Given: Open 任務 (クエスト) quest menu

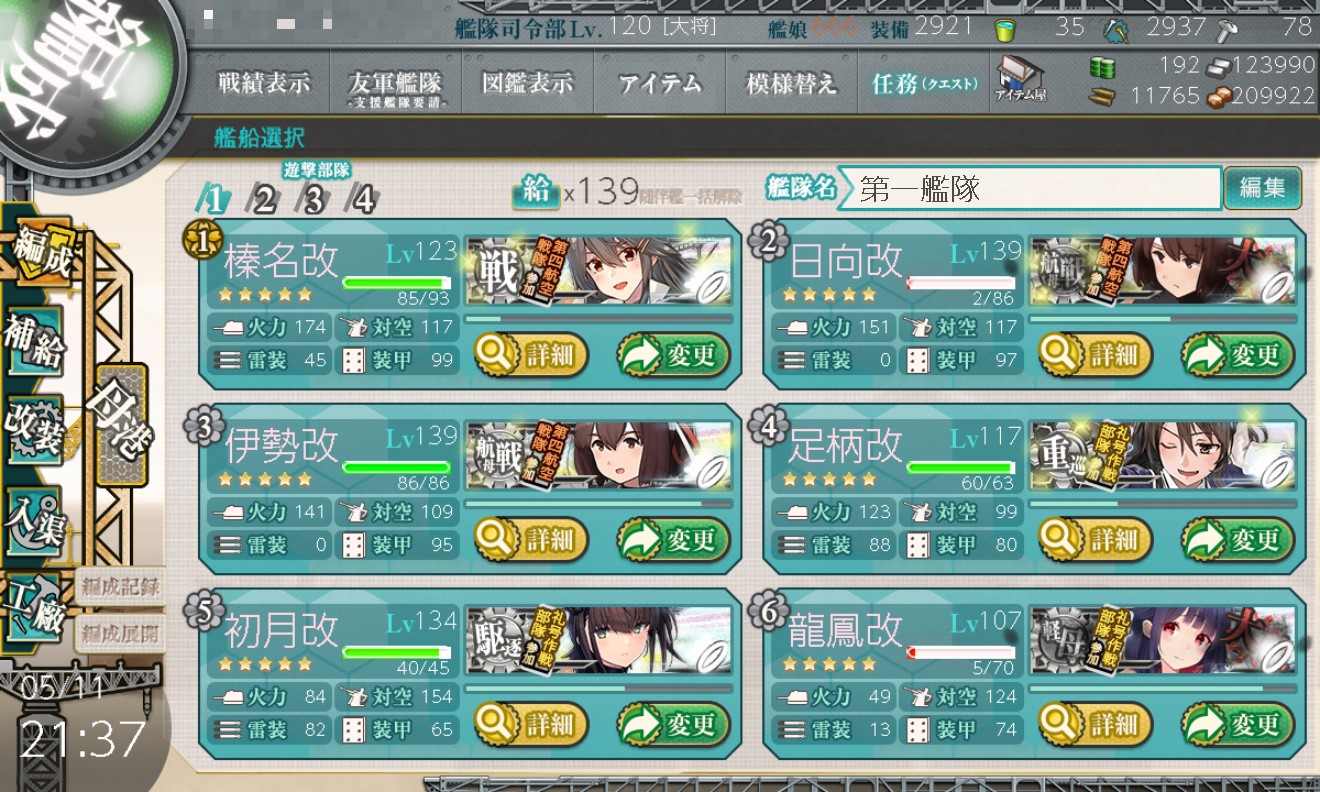Looking at the screenshot, I should 924,84.
